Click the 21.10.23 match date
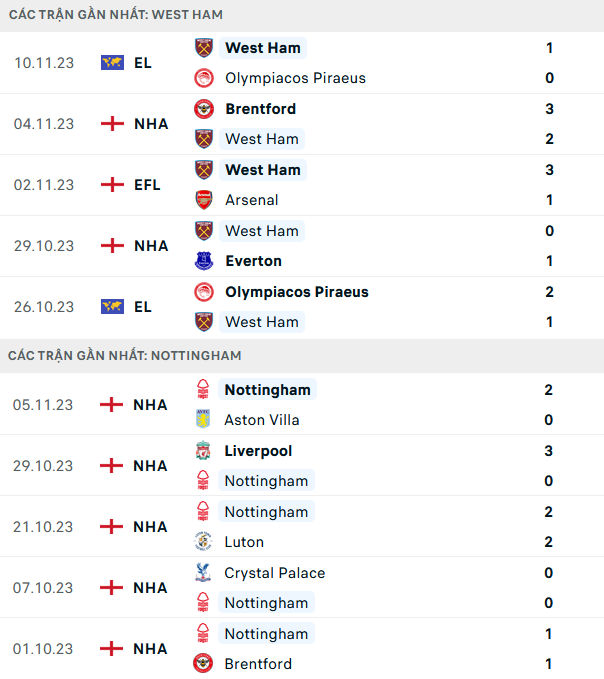The height and width of the screenshot is (679, 604). click(44, 527)
